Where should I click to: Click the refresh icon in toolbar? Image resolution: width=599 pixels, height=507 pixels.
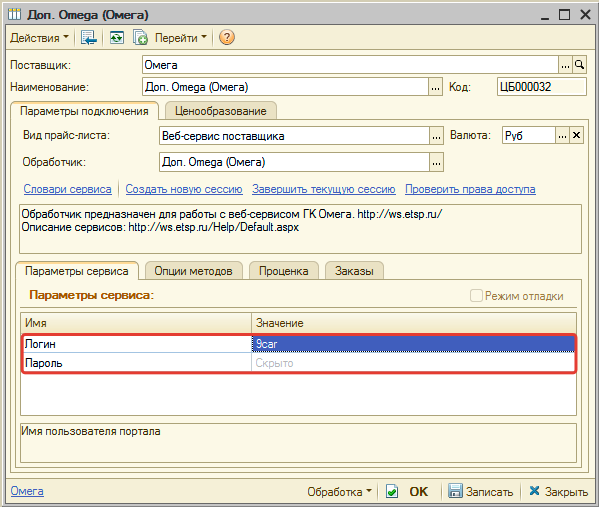tap(117, 37)
